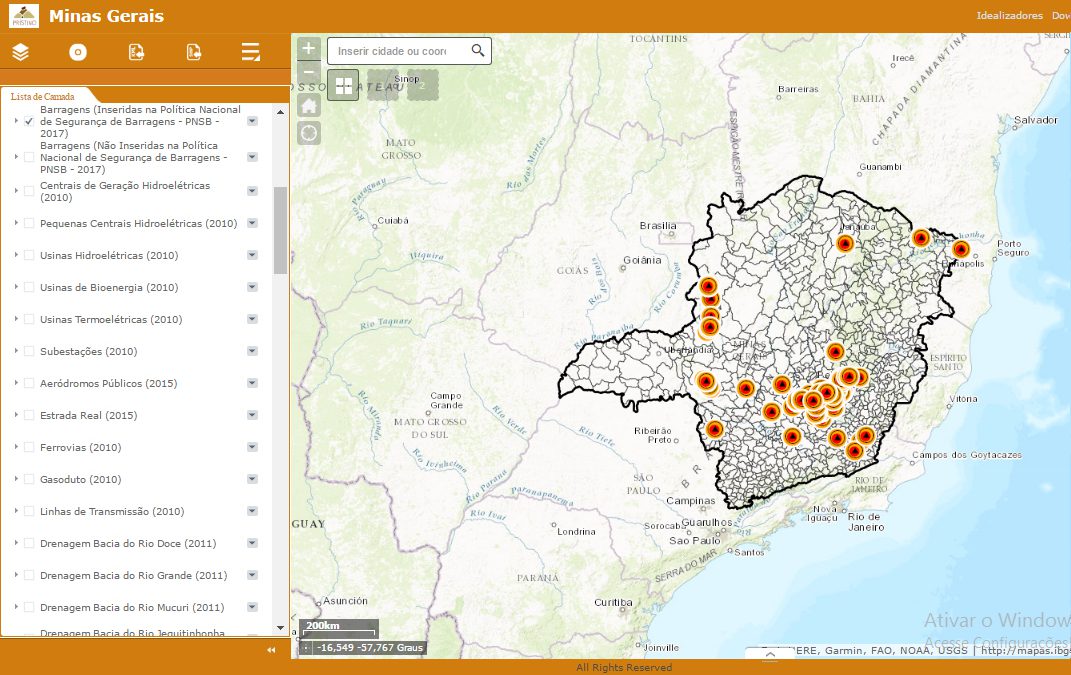Enable Aeródromos Públicos (2015) layer
Image resolution: width=1071 pixels, height=675 pixels.
click(29, 383)
